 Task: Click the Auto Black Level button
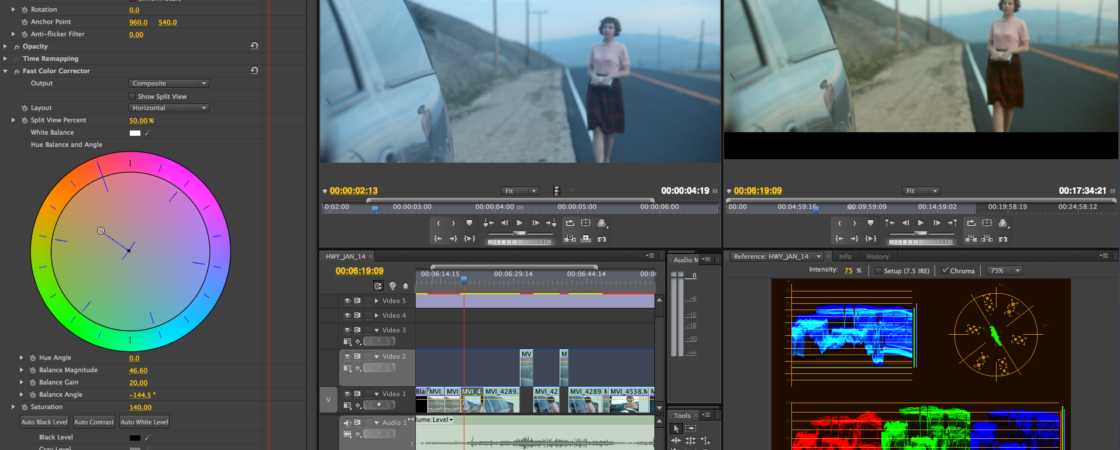(45, 422)
